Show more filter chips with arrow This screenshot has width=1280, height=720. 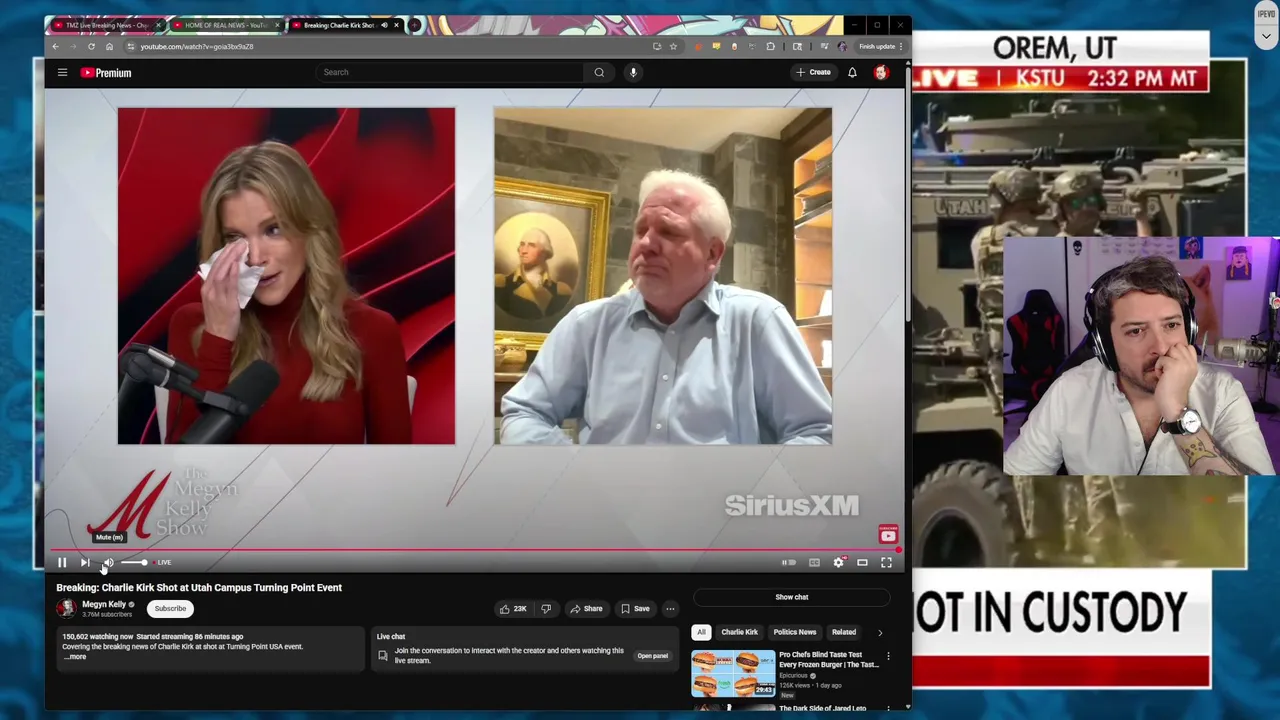click(880, 632)
